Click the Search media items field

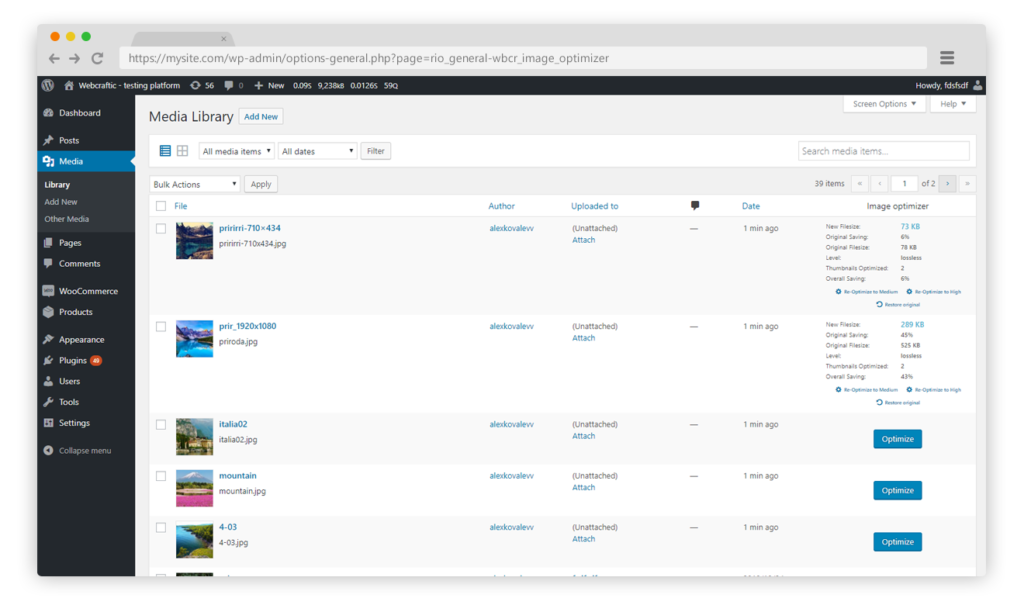[x=883, y=151]
